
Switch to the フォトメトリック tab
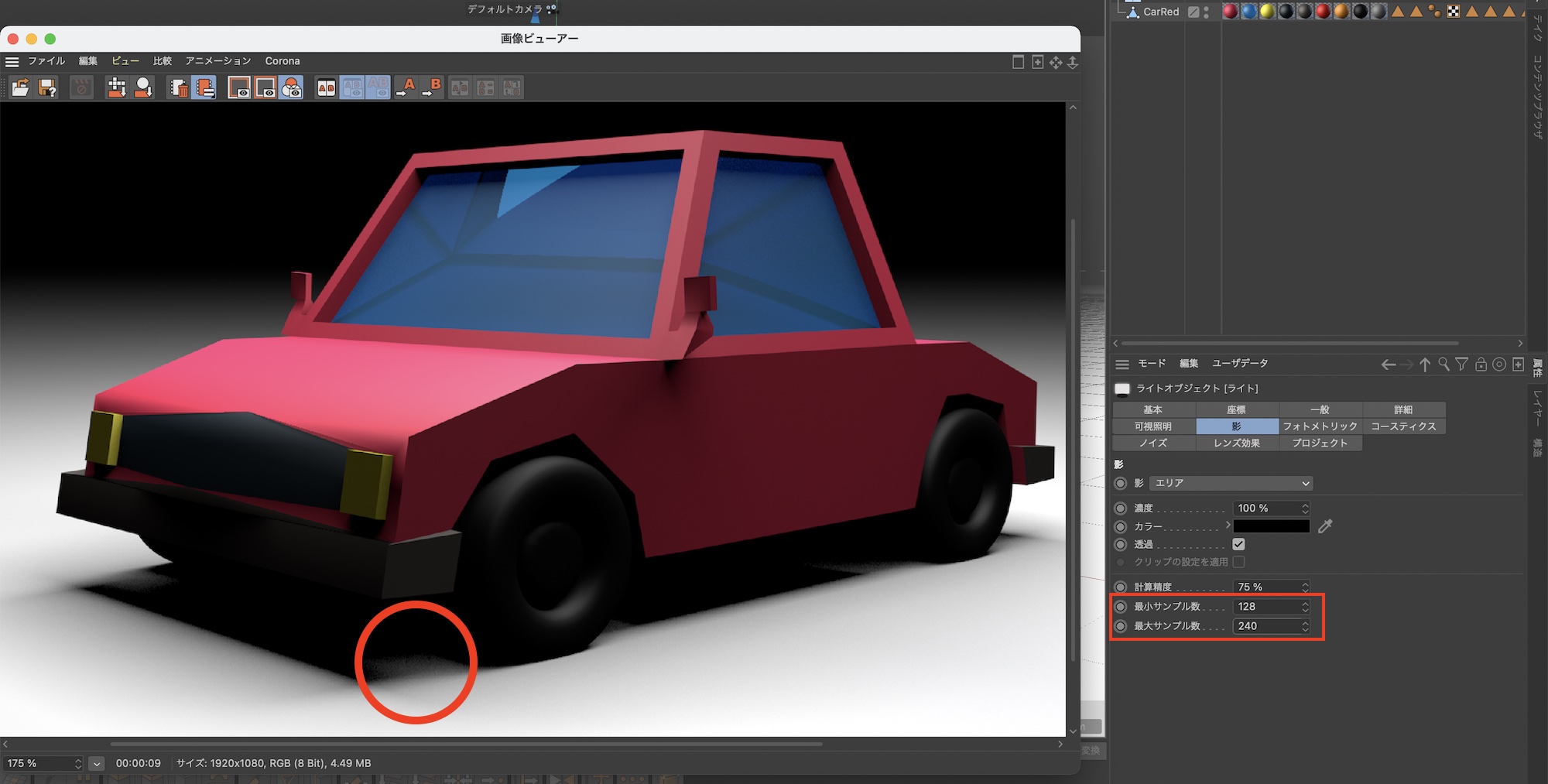(x=1320, y=426)
